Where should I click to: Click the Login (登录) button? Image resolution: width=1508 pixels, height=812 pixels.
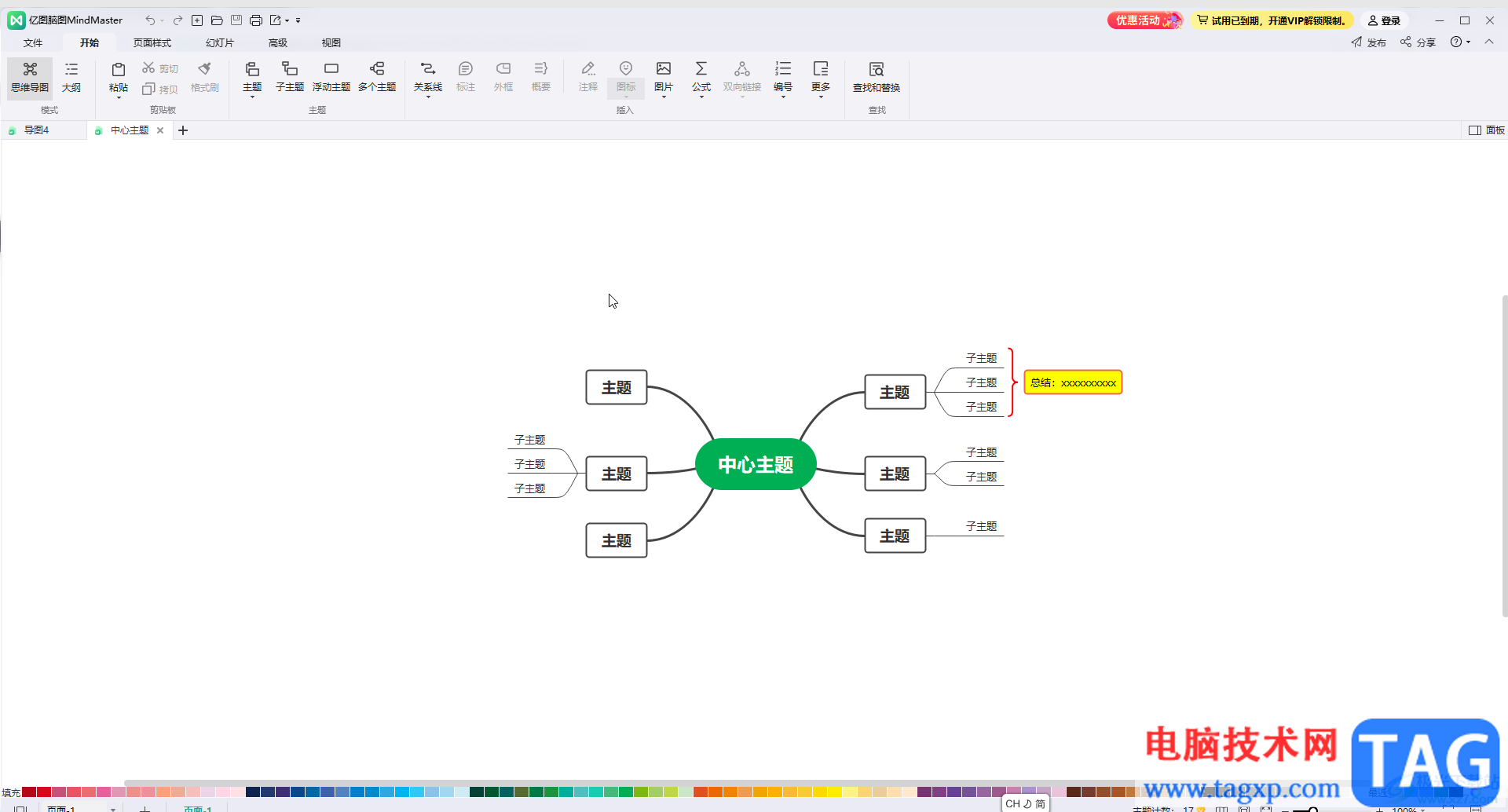(1385, 20)
